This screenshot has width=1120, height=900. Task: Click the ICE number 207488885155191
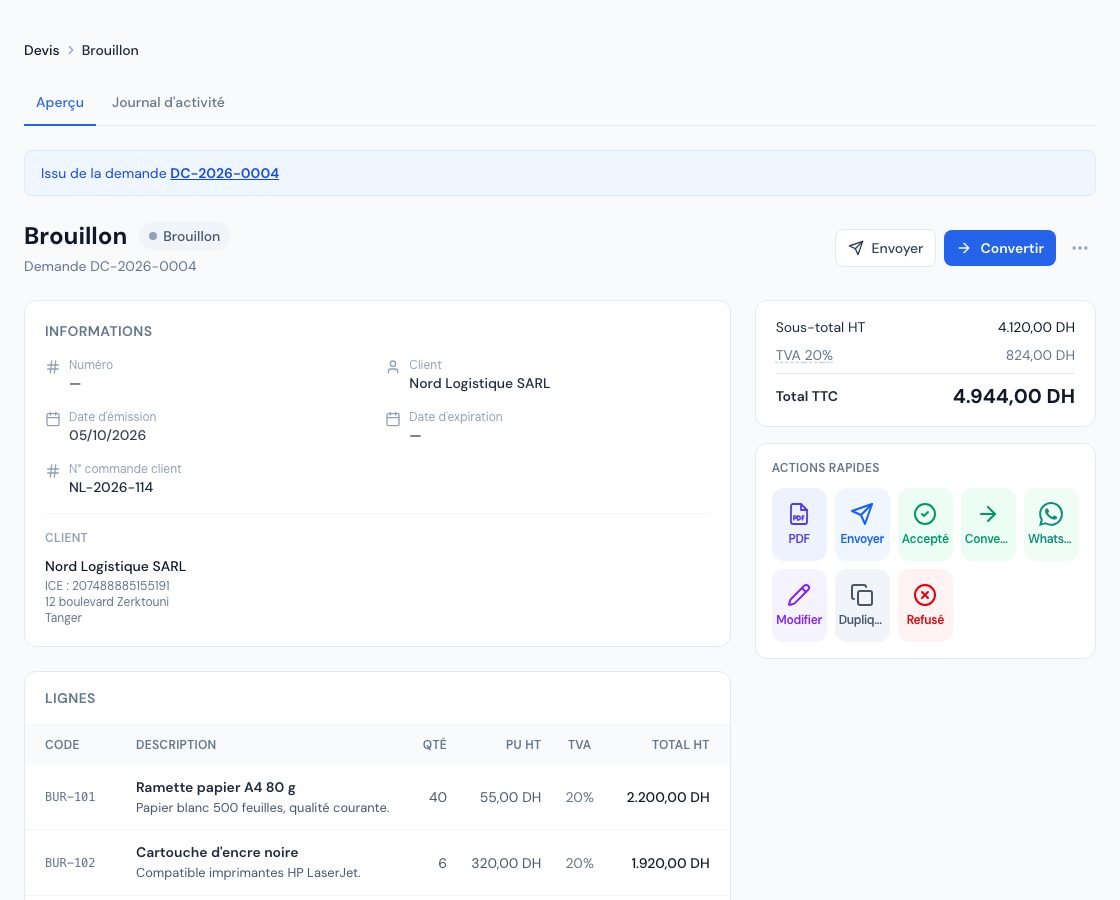click(107, 586)
